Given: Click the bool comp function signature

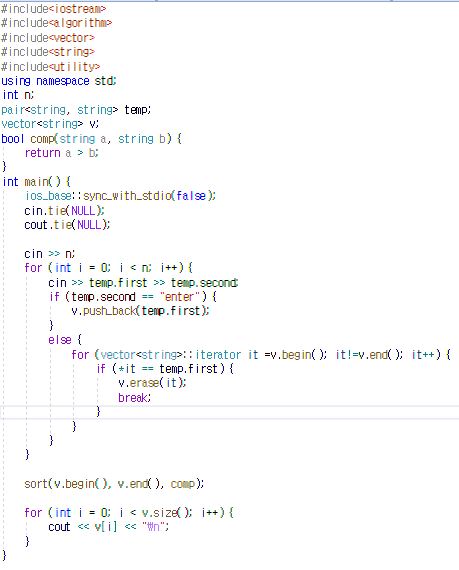Looking at the screenshot, I should pyautogui.click(x=91, y=139).
